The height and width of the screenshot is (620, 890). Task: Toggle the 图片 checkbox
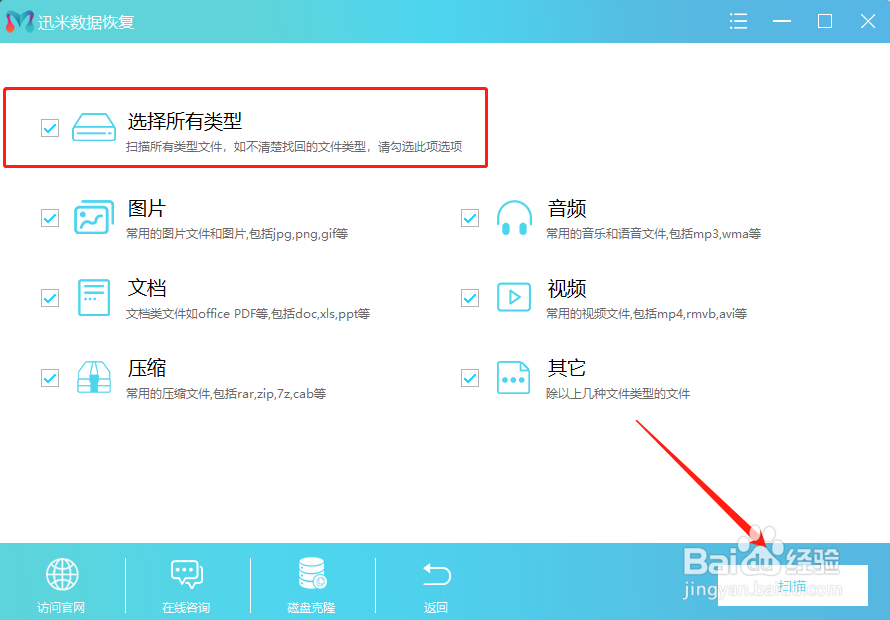pos(50,217)
